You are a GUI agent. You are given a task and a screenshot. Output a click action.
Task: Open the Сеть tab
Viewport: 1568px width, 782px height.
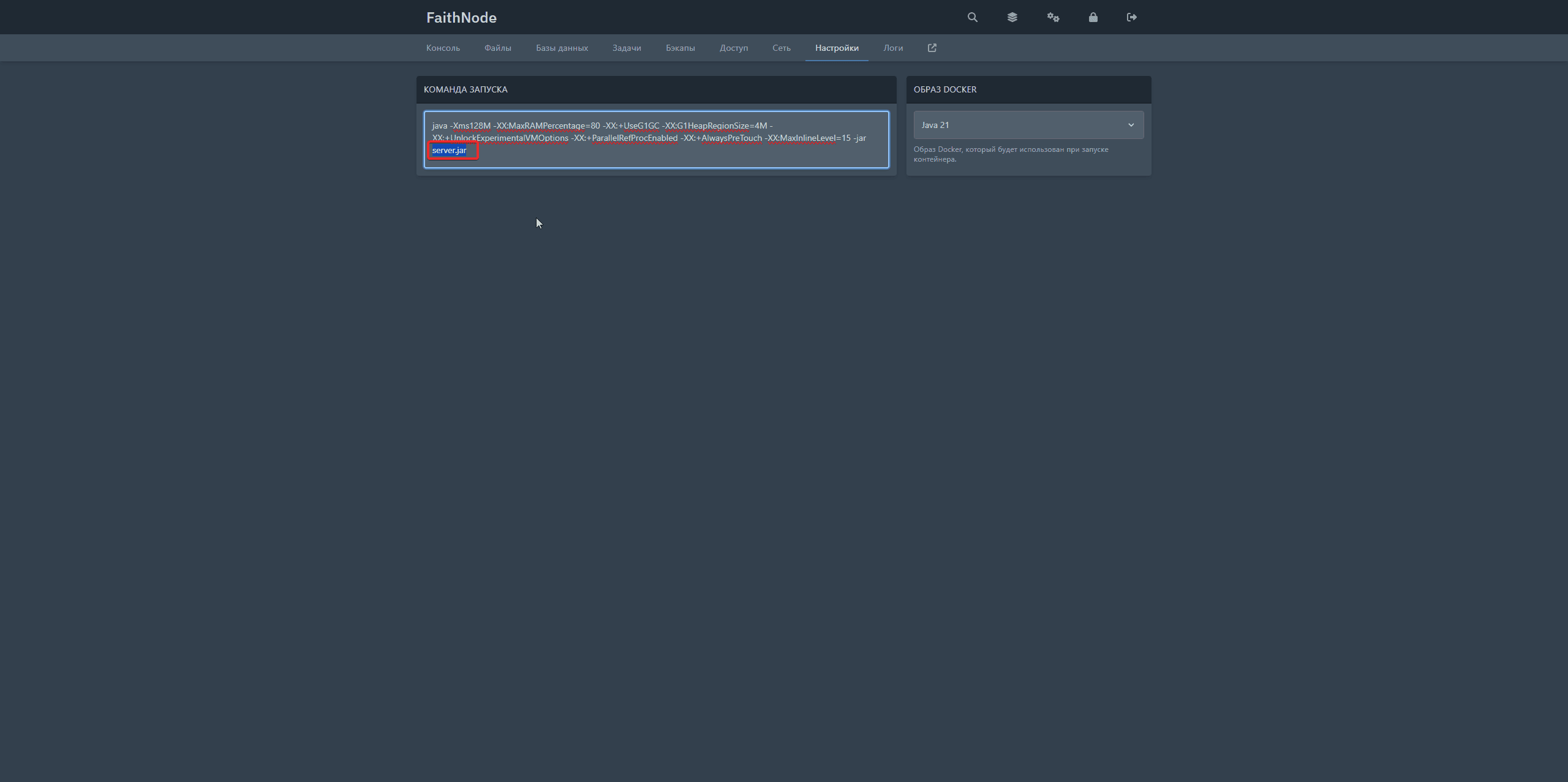click(x=781, y=48)
